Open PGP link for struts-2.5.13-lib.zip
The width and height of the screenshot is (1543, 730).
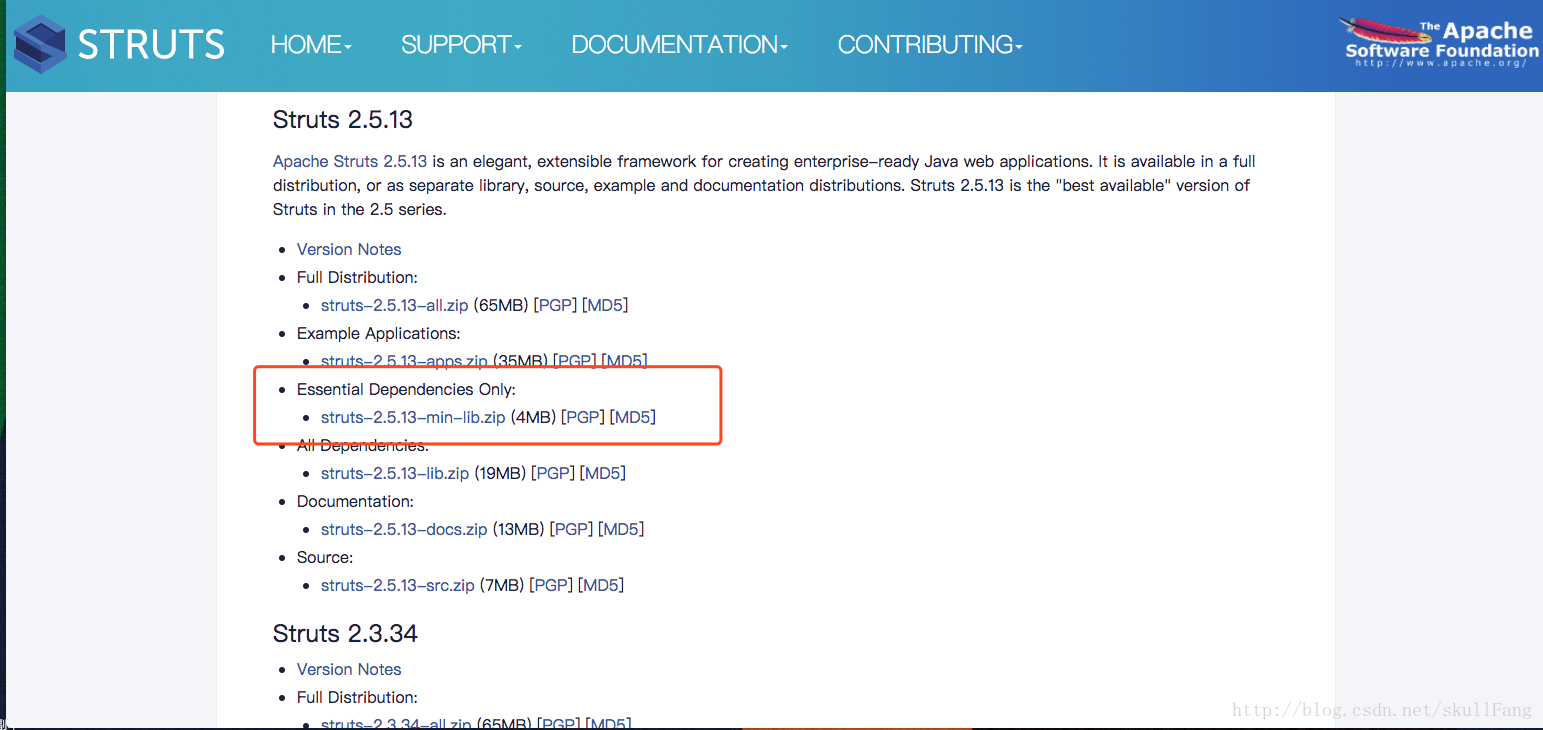coord(553,473)
